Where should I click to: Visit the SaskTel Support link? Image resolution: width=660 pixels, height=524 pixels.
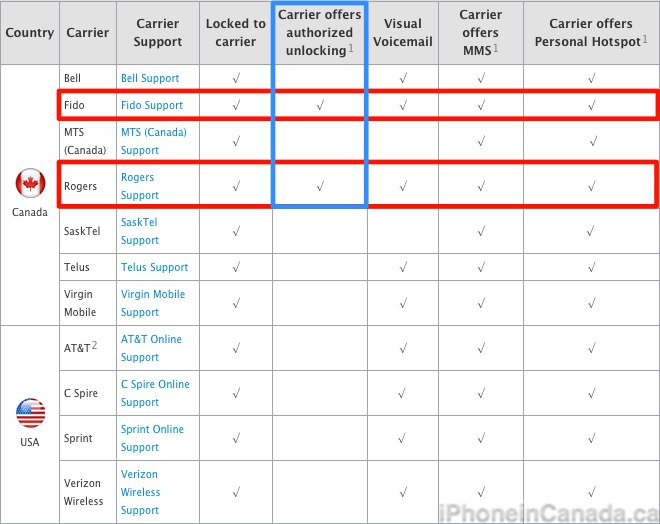140,231
